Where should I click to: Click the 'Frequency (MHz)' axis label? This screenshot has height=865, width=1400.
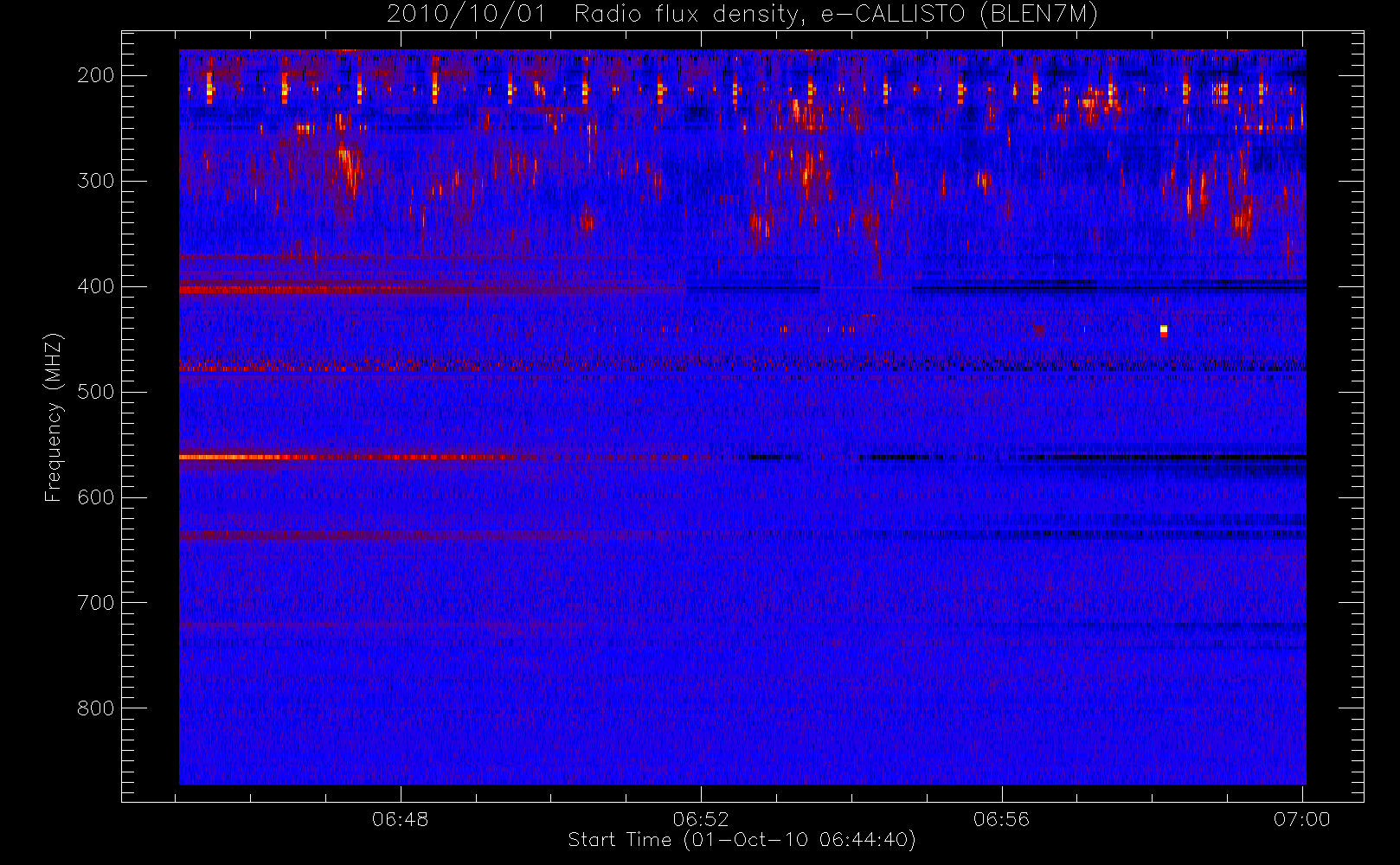point(54,417)
